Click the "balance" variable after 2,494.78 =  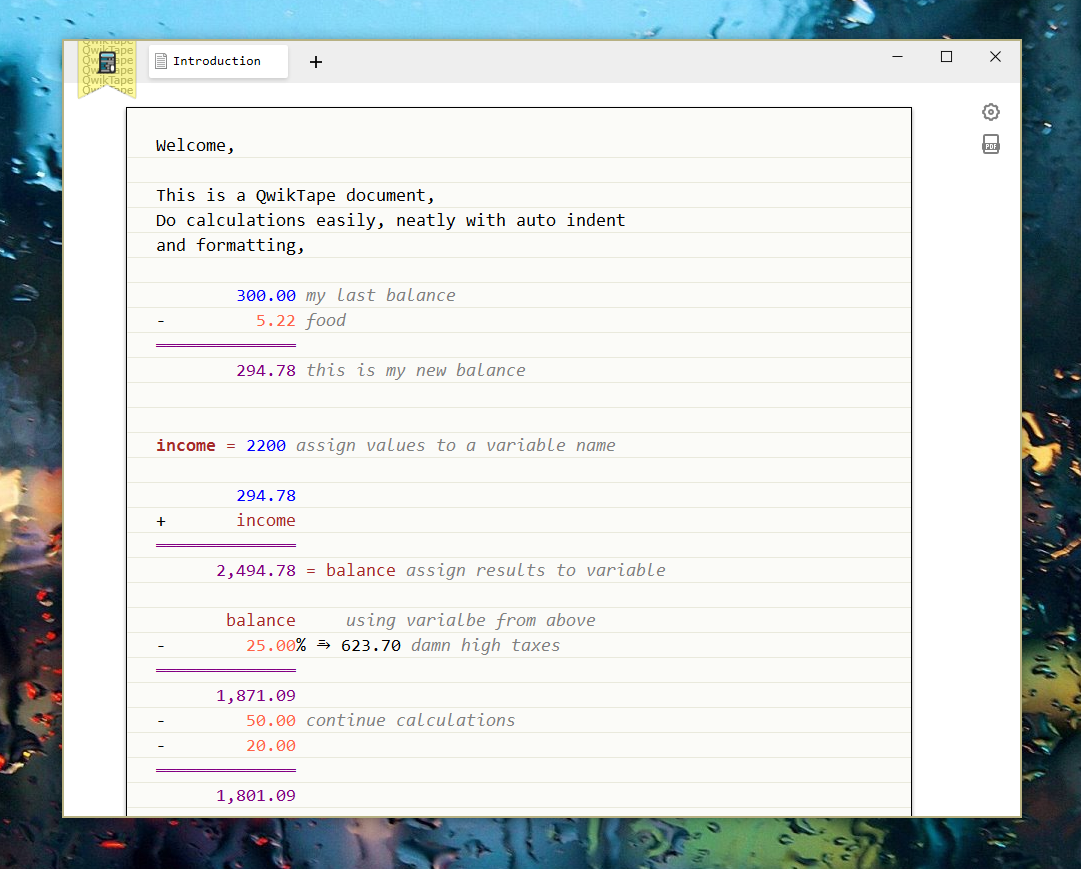click(361, 570)
